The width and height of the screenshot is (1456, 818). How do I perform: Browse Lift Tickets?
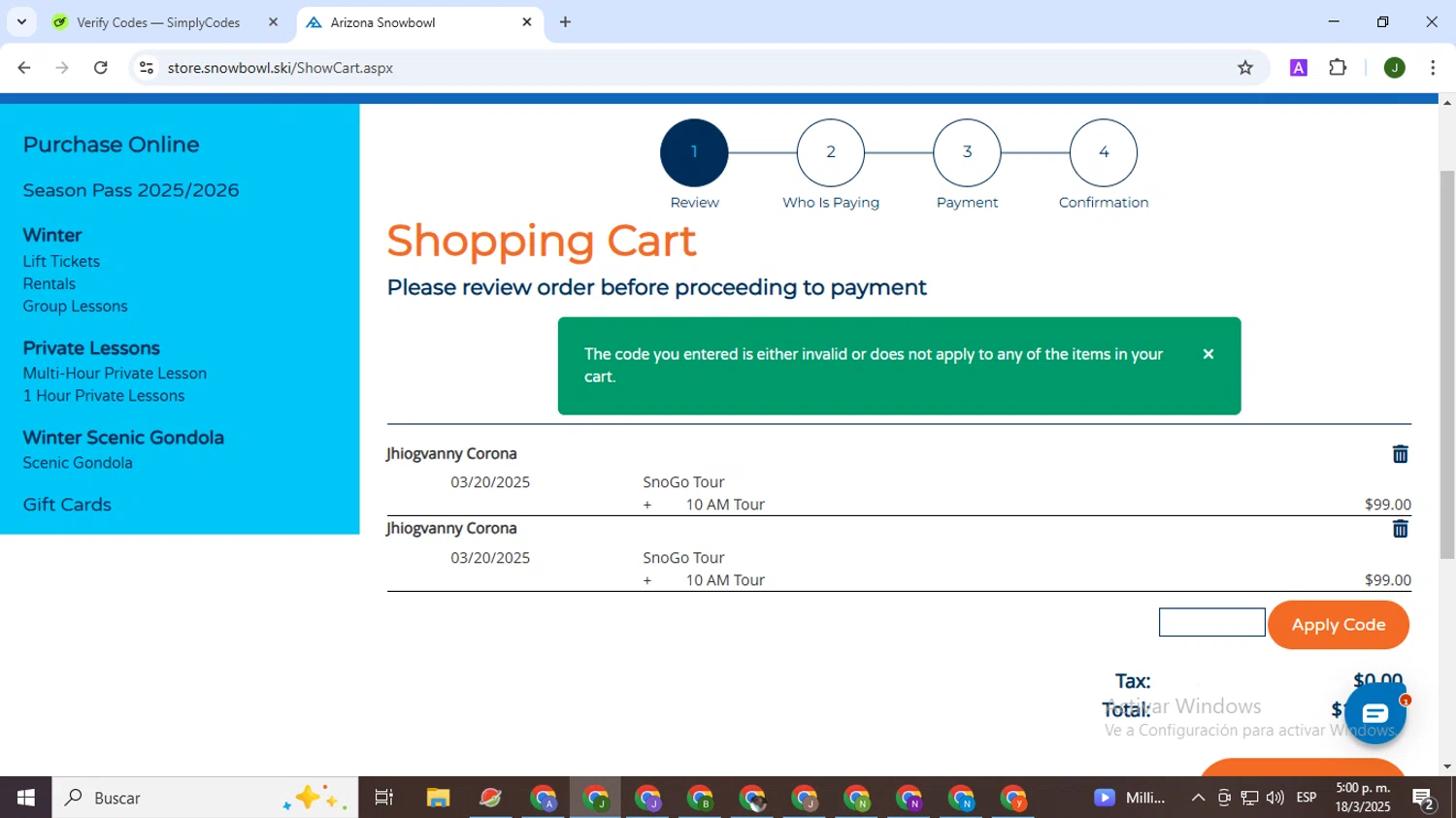pyautogui.click(x=61, y=261)
